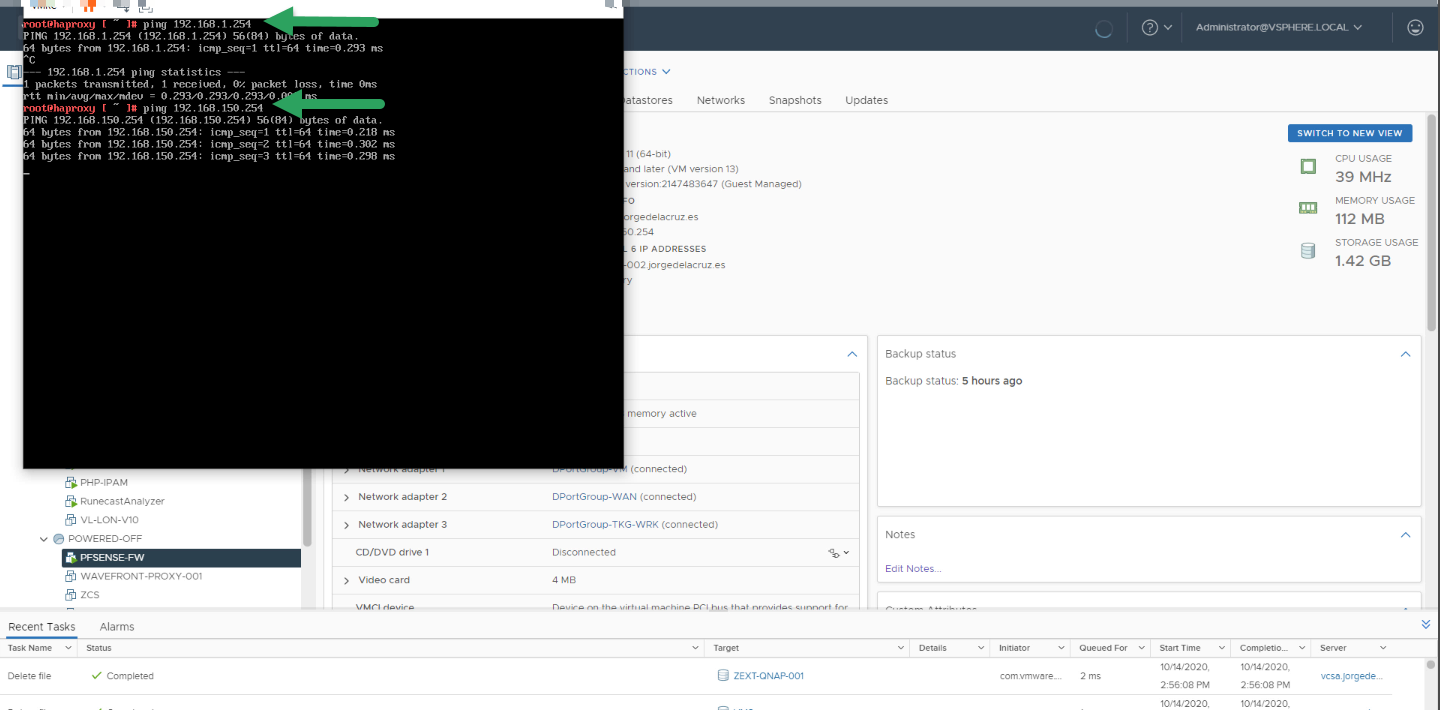
Task: Collapse the VM Hardware panel chevron
Action: [x=852, y=354]
